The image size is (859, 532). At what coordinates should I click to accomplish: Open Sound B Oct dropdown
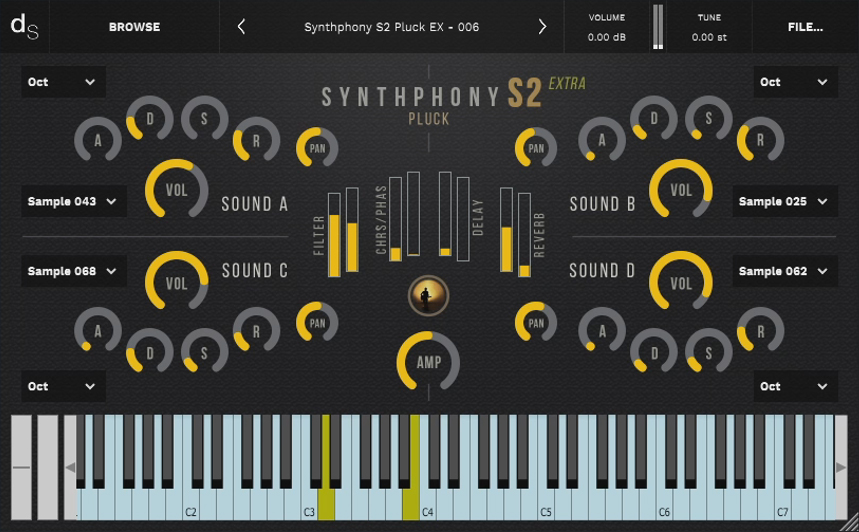(795, 82)
